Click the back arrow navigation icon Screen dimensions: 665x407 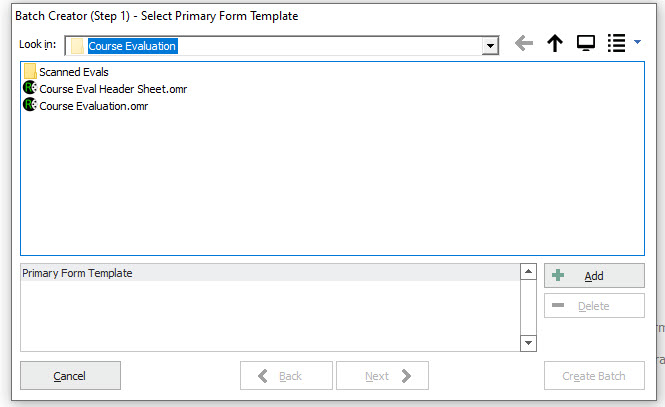point(524,43)
